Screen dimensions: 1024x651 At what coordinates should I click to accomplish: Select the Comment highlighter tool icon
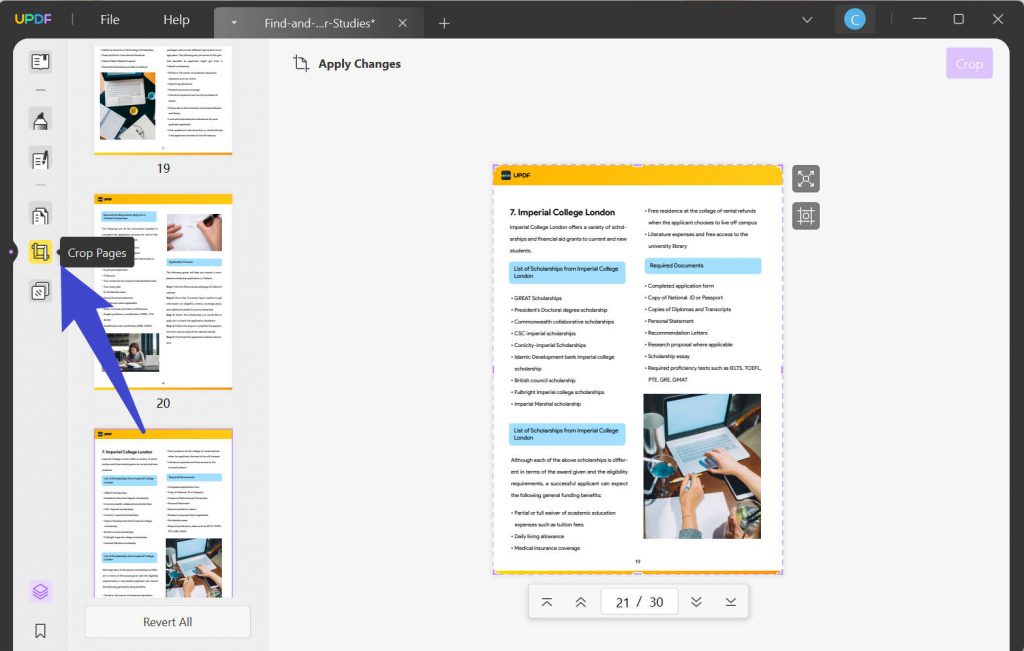[x=40, y=119]
